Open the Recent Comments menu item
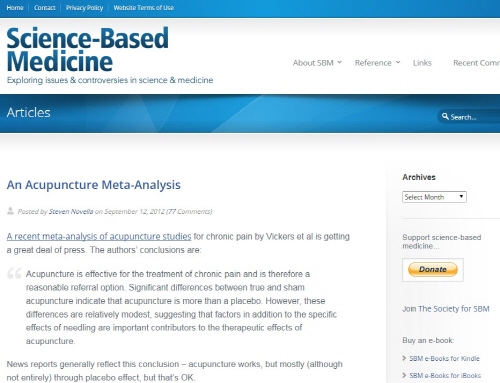 [x=476, y=63]
